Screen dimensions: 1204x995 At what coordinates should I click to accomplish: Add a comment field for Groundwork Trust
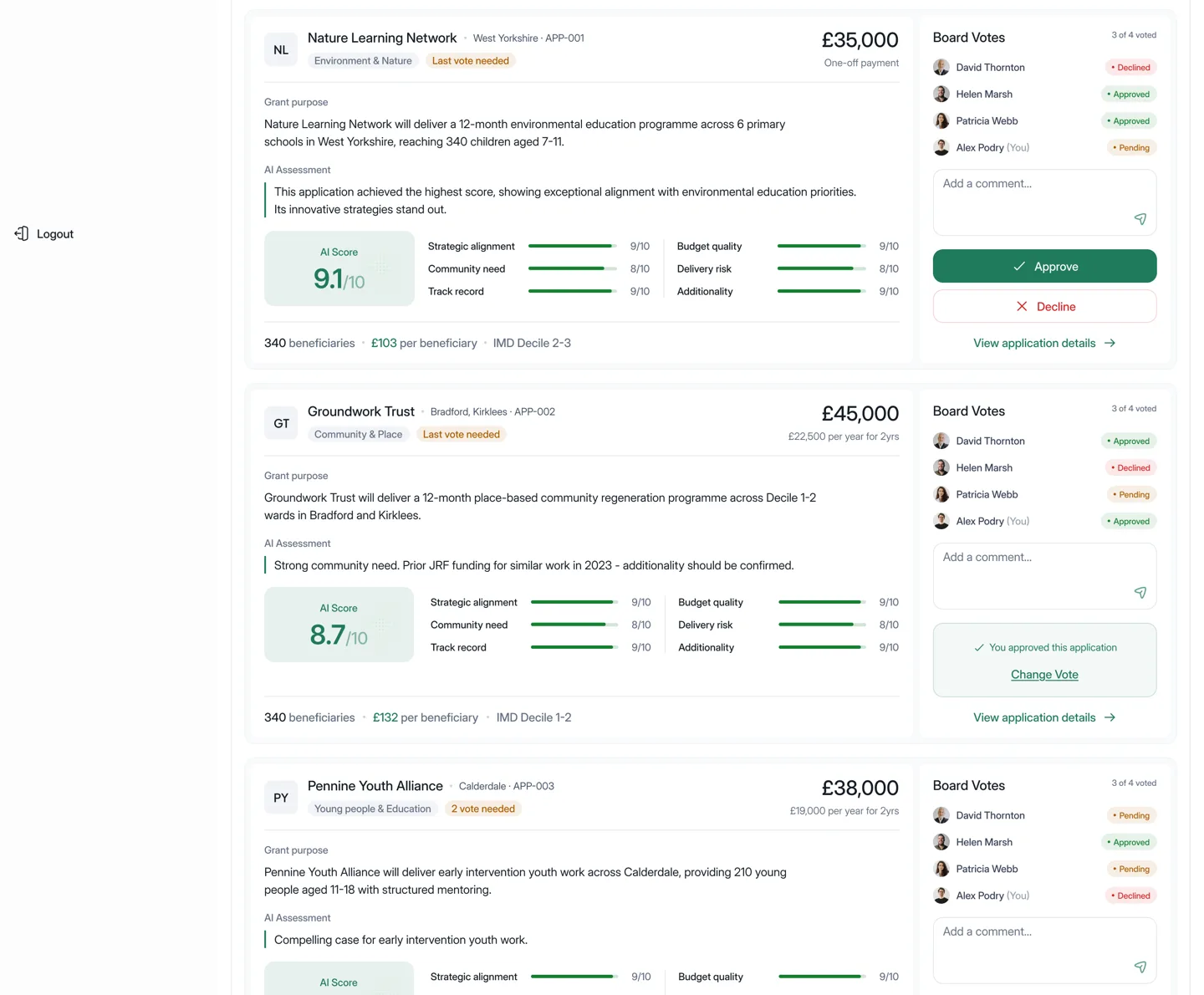coord(1044,576)
